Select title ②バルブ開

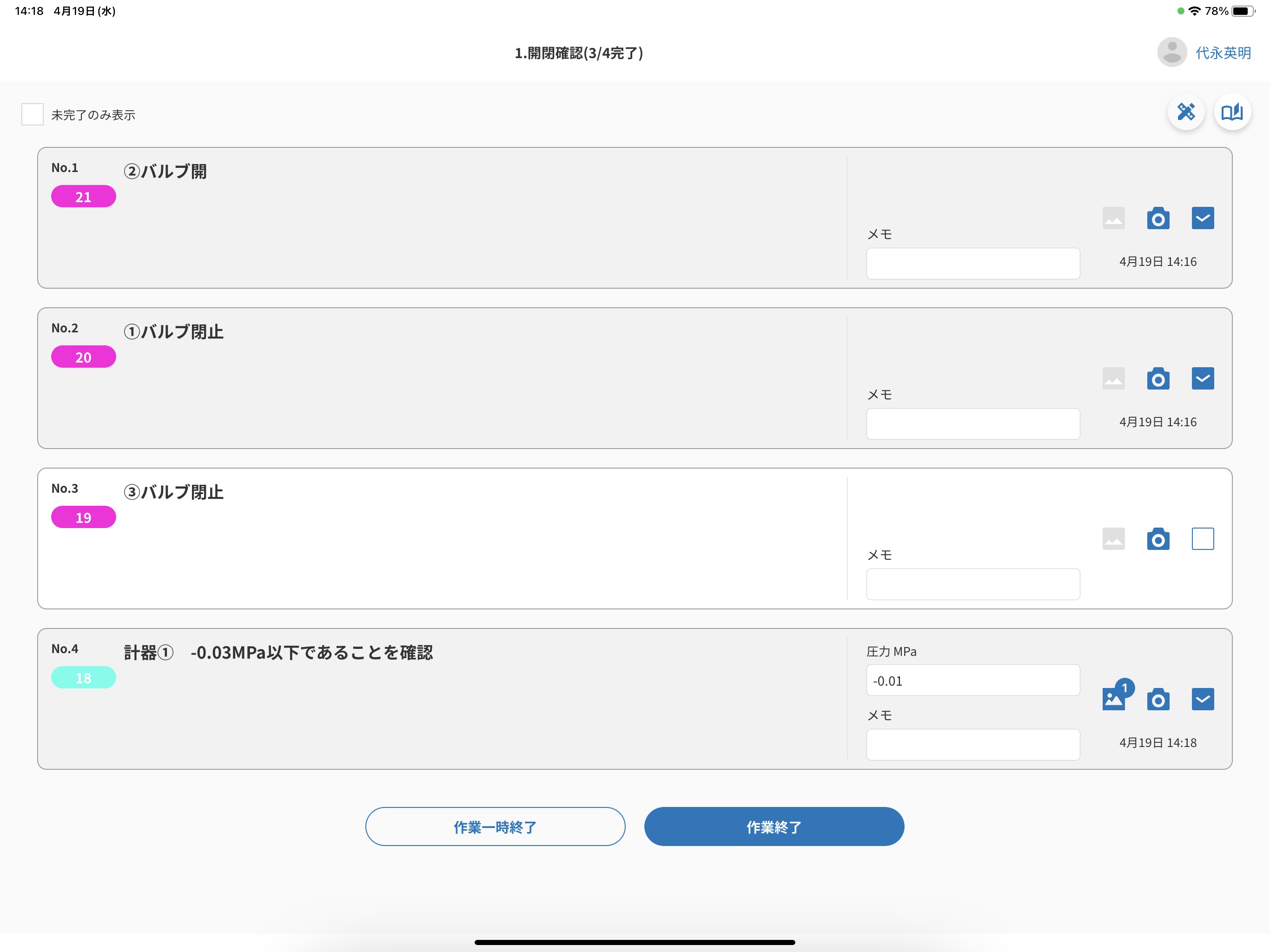[165, 171]
